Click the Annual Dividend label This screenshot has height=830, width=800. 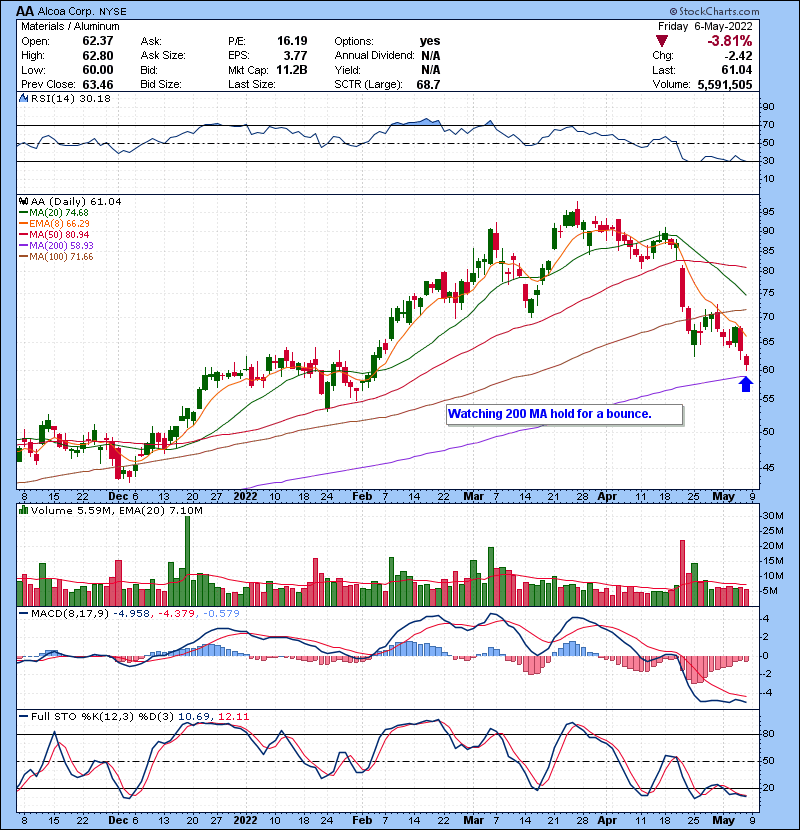pyautogui.click(x=374, y=56)
